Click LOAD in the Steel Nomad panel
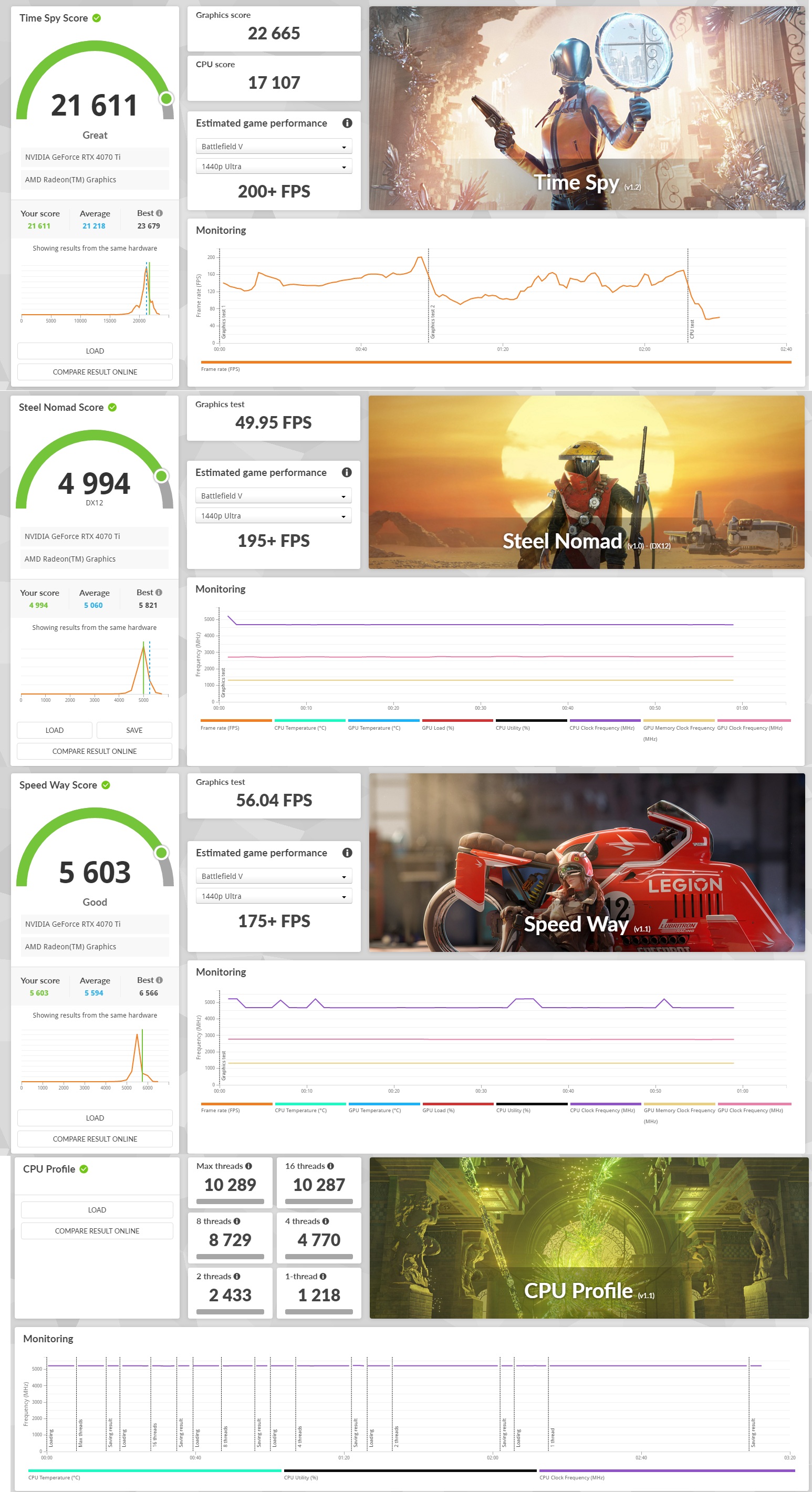812x1492 pixels. 55,730
